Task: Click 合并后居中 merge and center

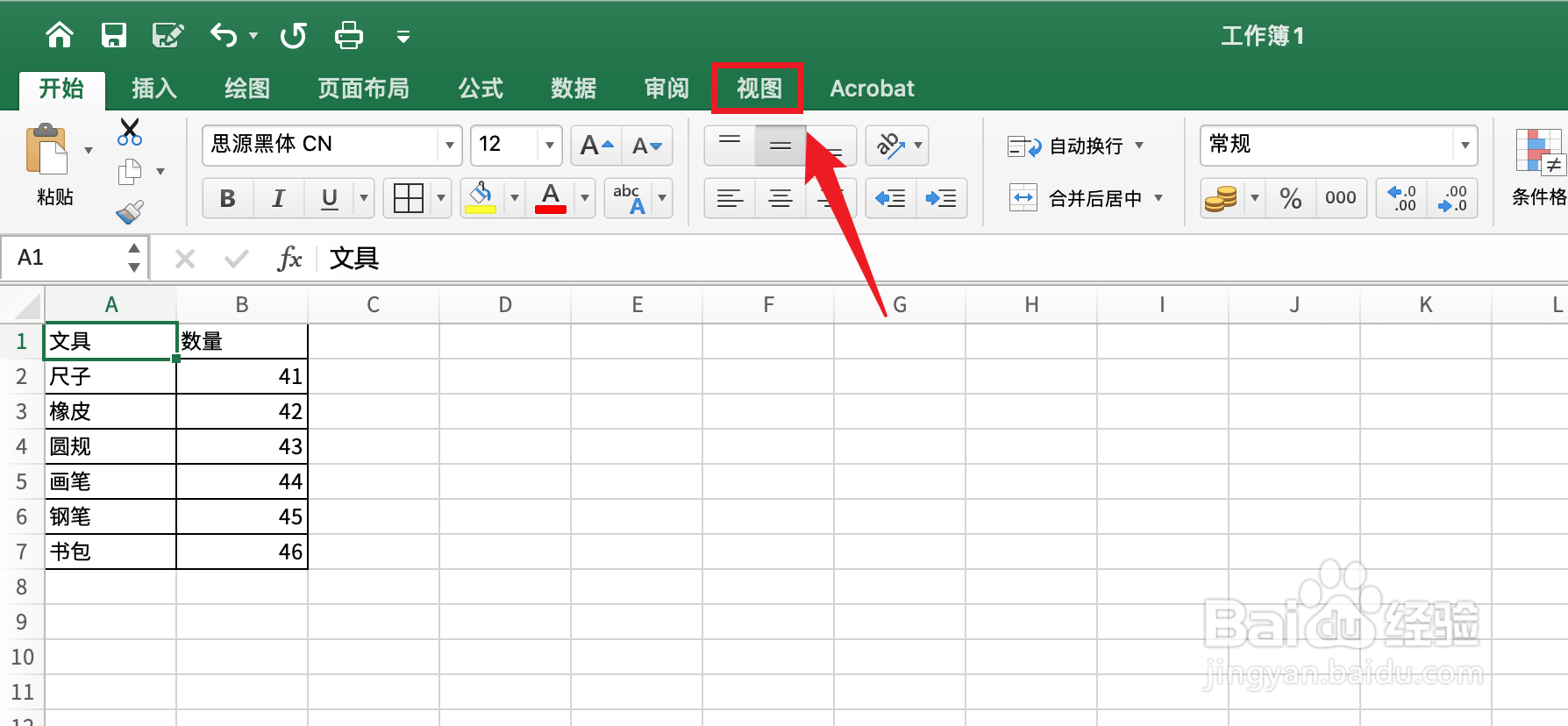Action: [x=1075, y=198]
